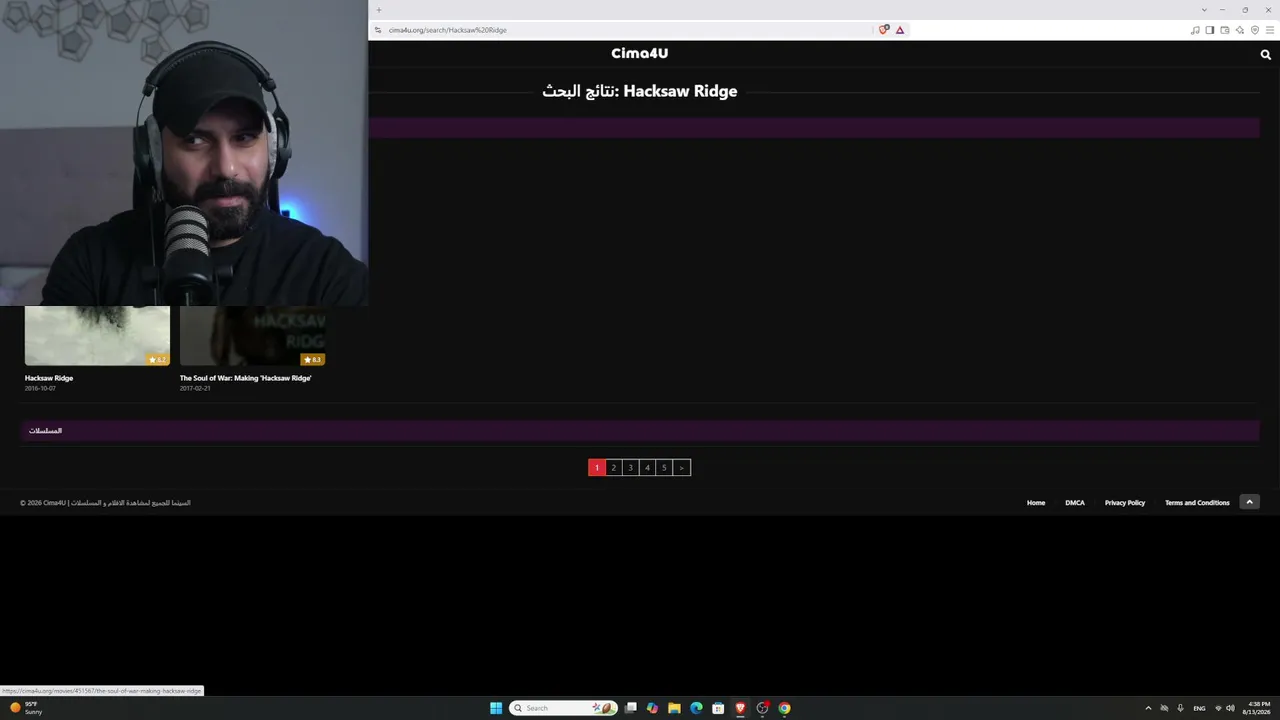Image resolution: width=1280 pixels, height=720 pixels.
Task: Click the new tab plus button
Action: click(x=378, y=10)
